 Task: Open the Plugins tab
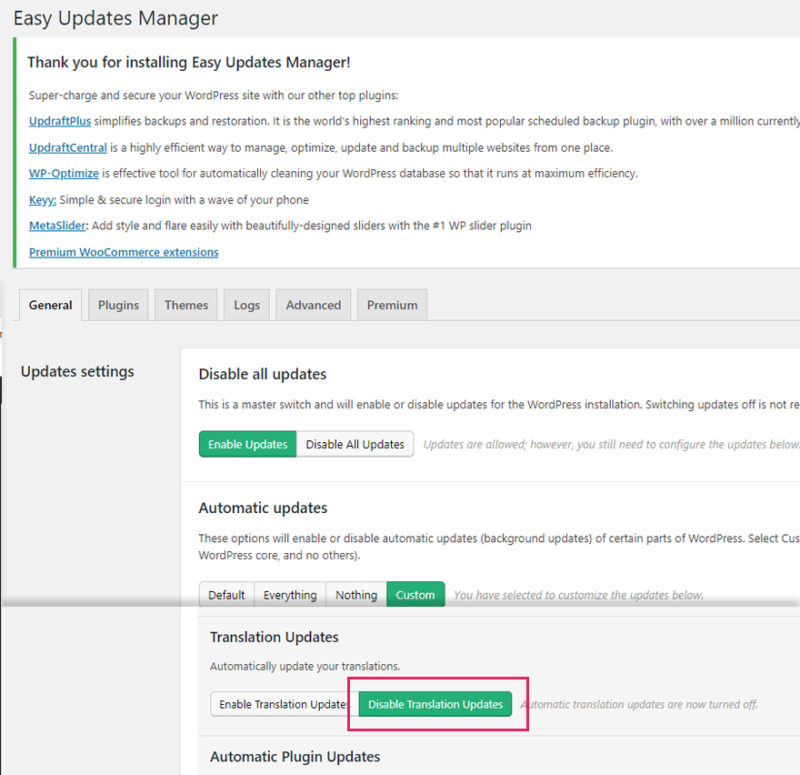118,305
